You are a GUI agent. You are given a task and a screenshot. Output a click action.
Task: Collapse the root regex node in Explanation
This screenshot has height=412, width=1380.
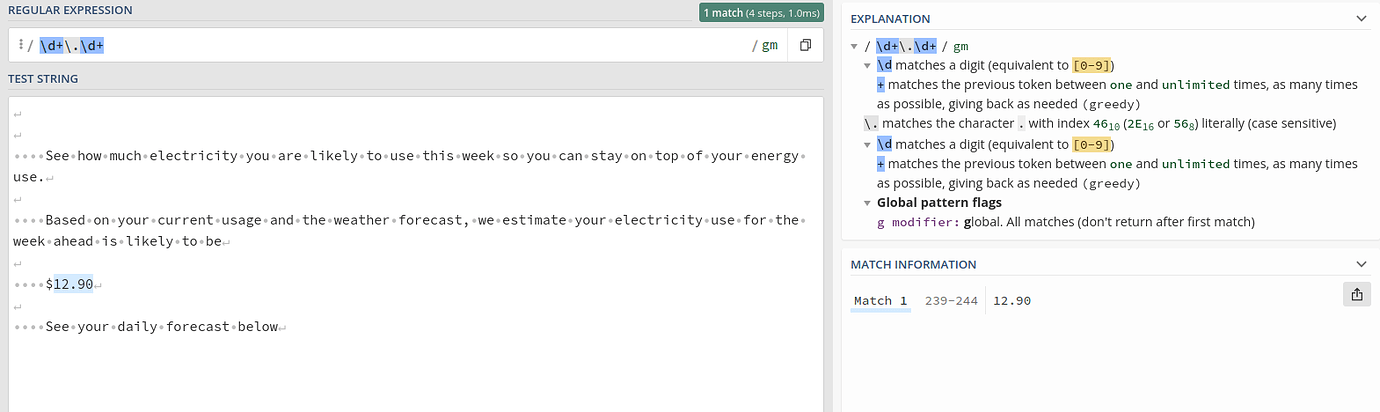[853, 46]
